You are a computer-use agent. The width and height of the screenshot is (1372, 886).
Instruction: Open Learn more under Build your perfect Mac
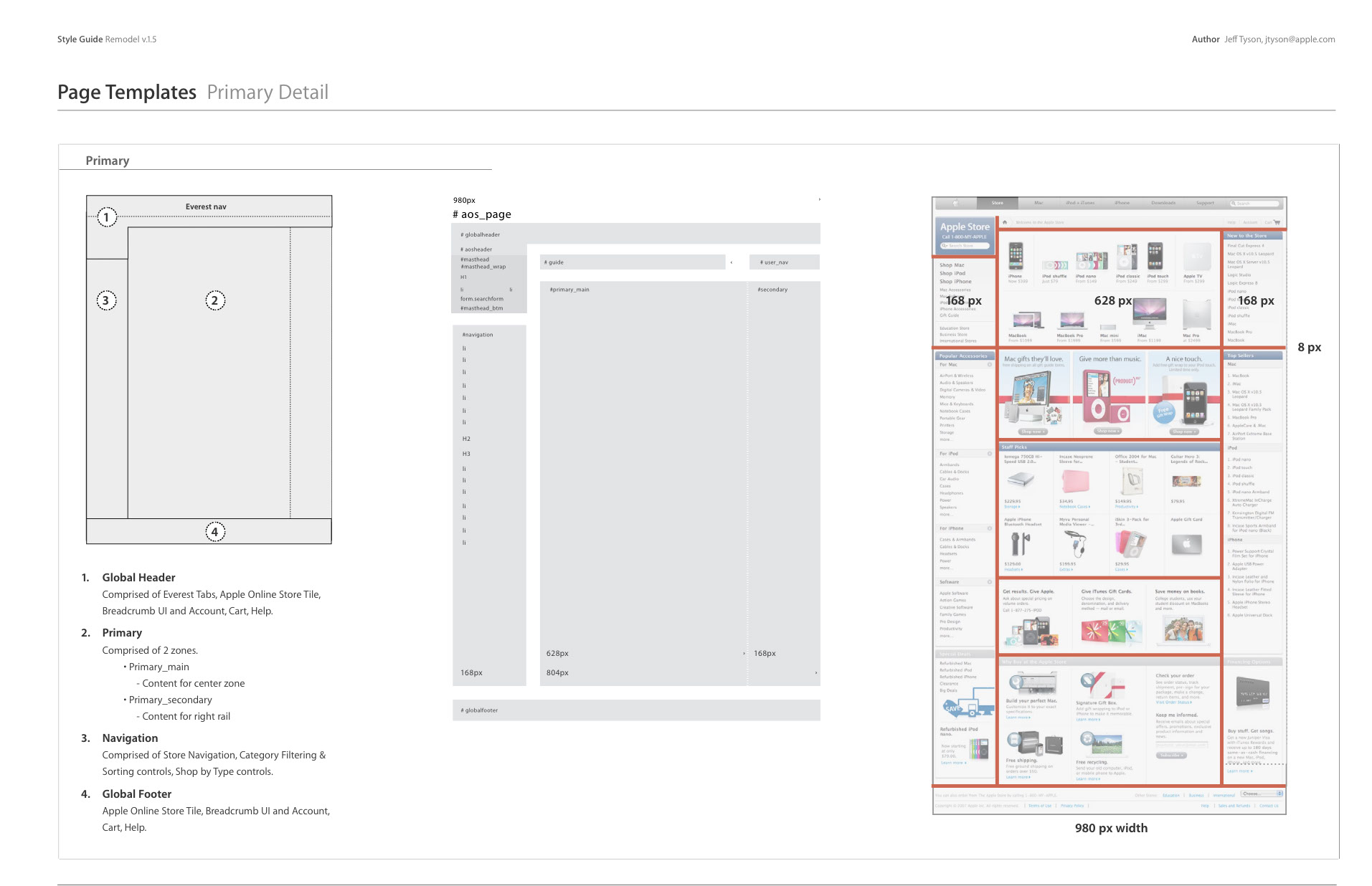(1018, 718)
